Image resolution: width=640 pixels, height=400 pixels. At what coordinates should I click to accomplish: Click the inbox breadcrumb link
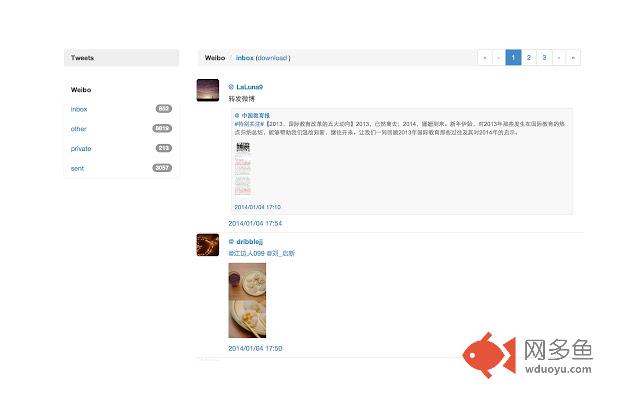tap(244, 58)
